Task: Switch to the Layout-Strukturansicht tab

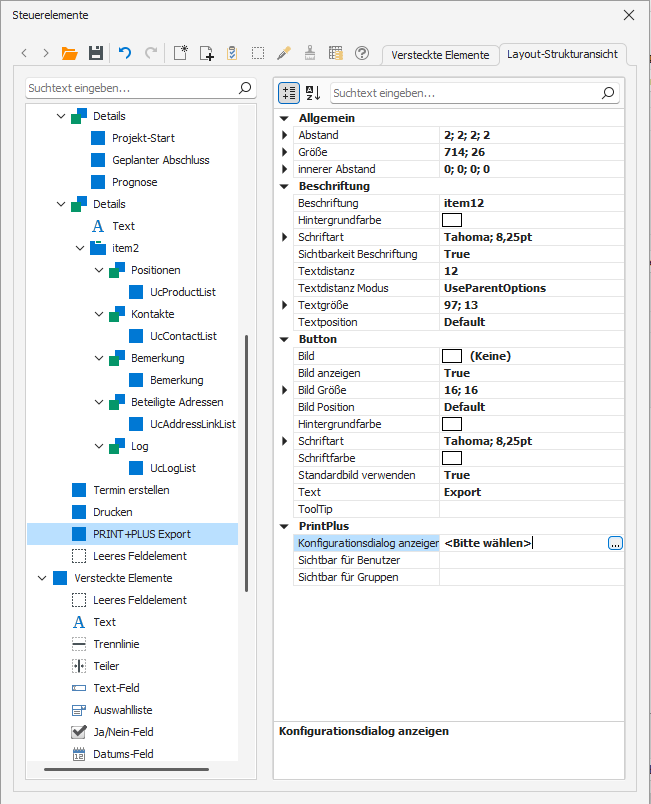Action: tap(562, 54)
